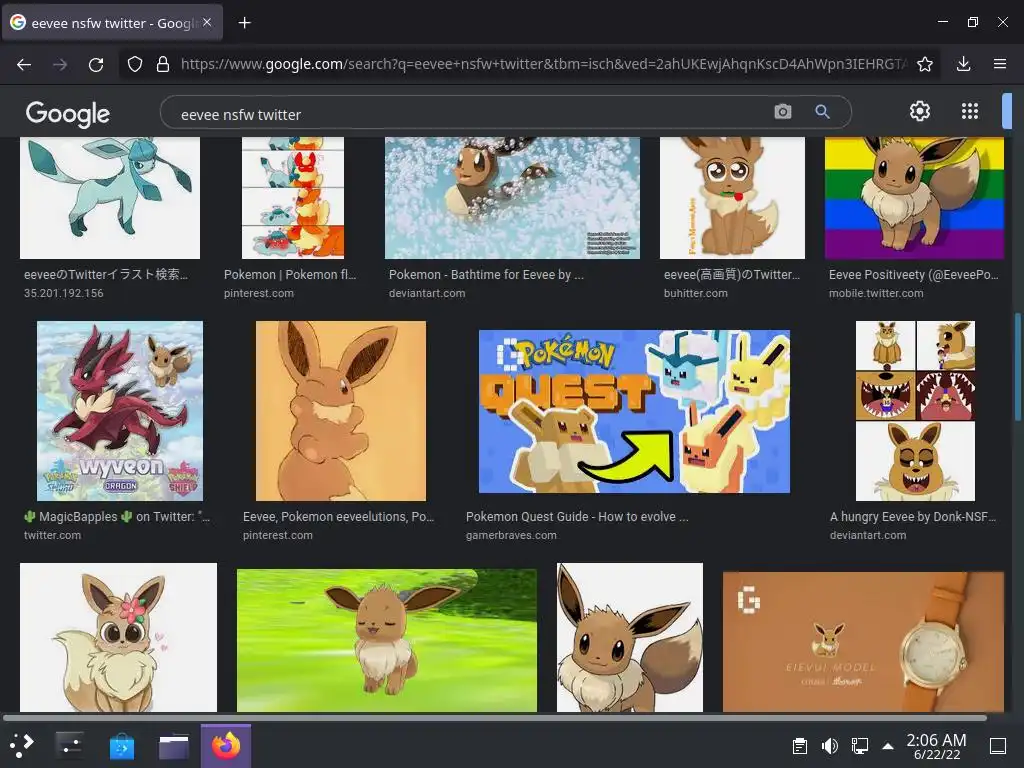Screen dimensions: 1024x768
Task: Click the buhitter.com source link
Action: coord(696,293)
